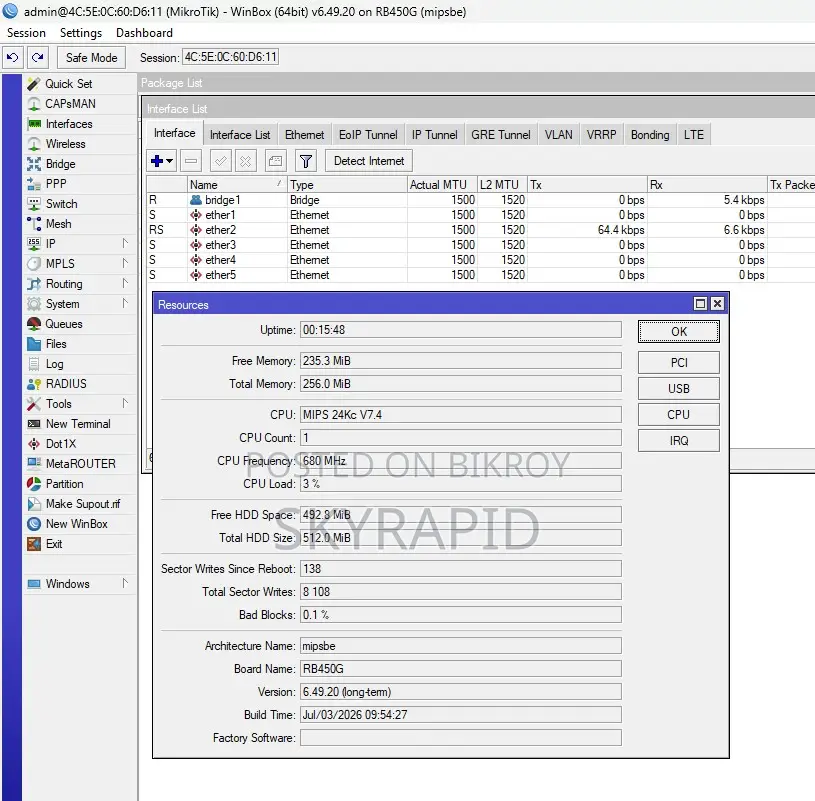Click the Board Name field RB450G
Screen dimensions: 815x801
point(461,668)
